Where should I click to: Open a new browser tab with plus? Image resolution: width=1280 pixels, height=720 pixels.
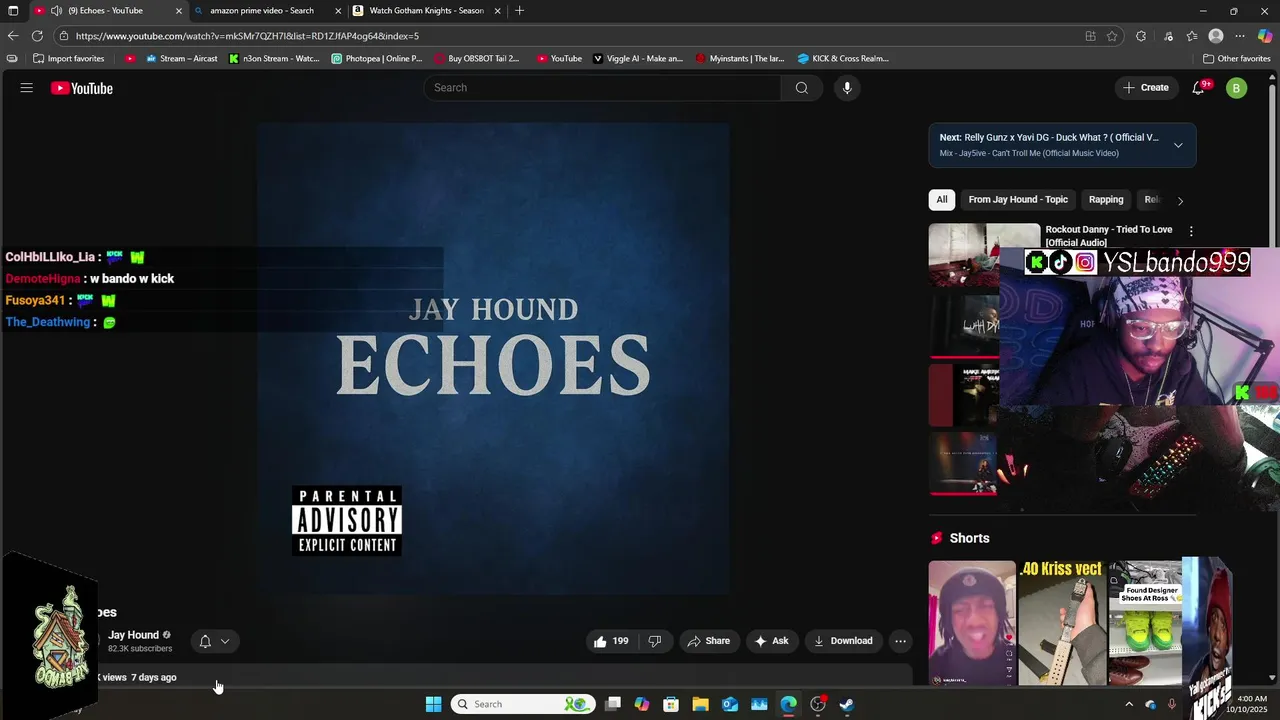(519, 11)
